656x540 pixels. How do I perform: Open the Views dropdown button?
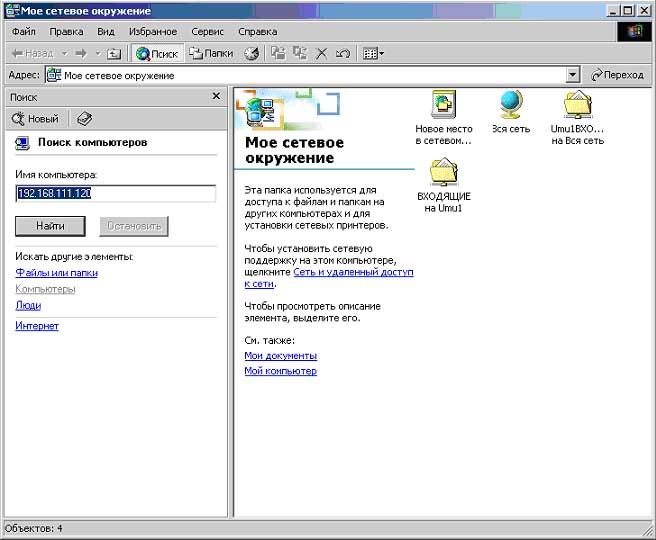(373, 54)
